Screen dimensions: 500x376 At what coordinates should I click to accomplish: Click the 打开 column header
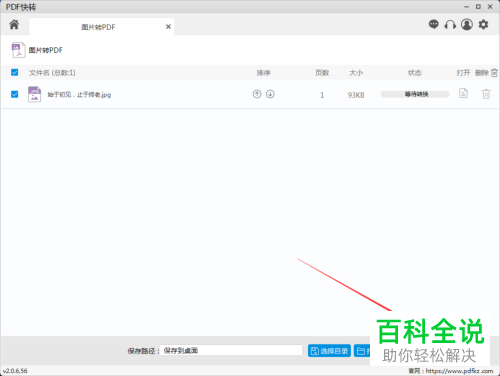coord(463,73)
